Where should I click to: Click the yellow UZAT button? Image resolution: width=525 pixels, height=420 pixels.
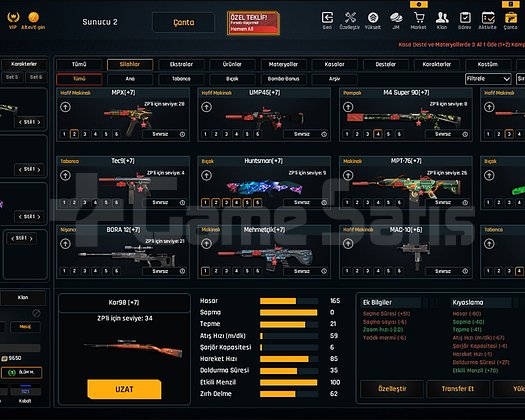click(x=124, y=389)
